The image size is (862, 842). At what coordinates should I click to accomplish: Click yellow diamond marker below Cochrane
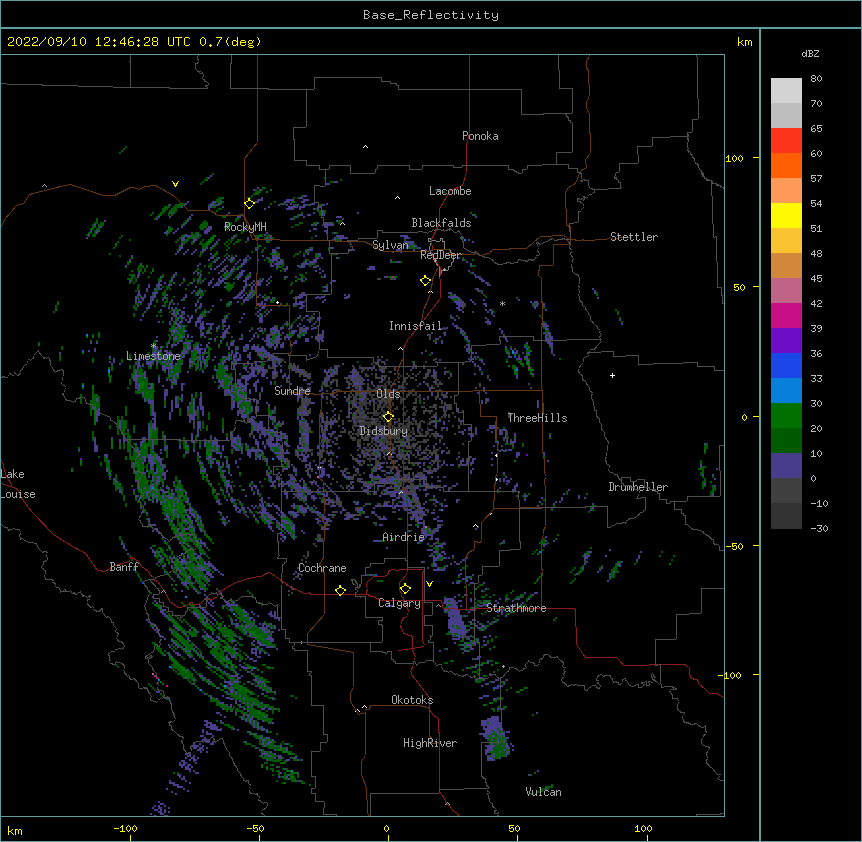click(340, 590)
